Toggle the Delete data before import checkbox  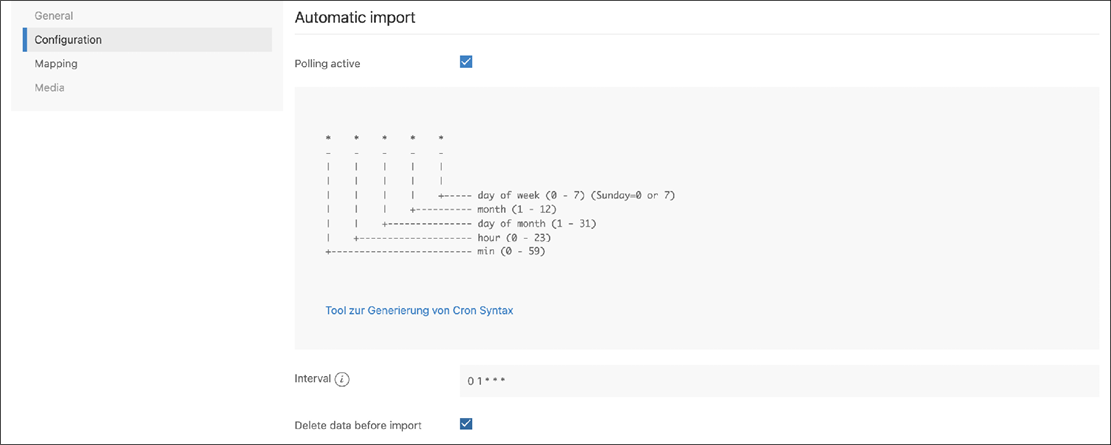[466, 424]
